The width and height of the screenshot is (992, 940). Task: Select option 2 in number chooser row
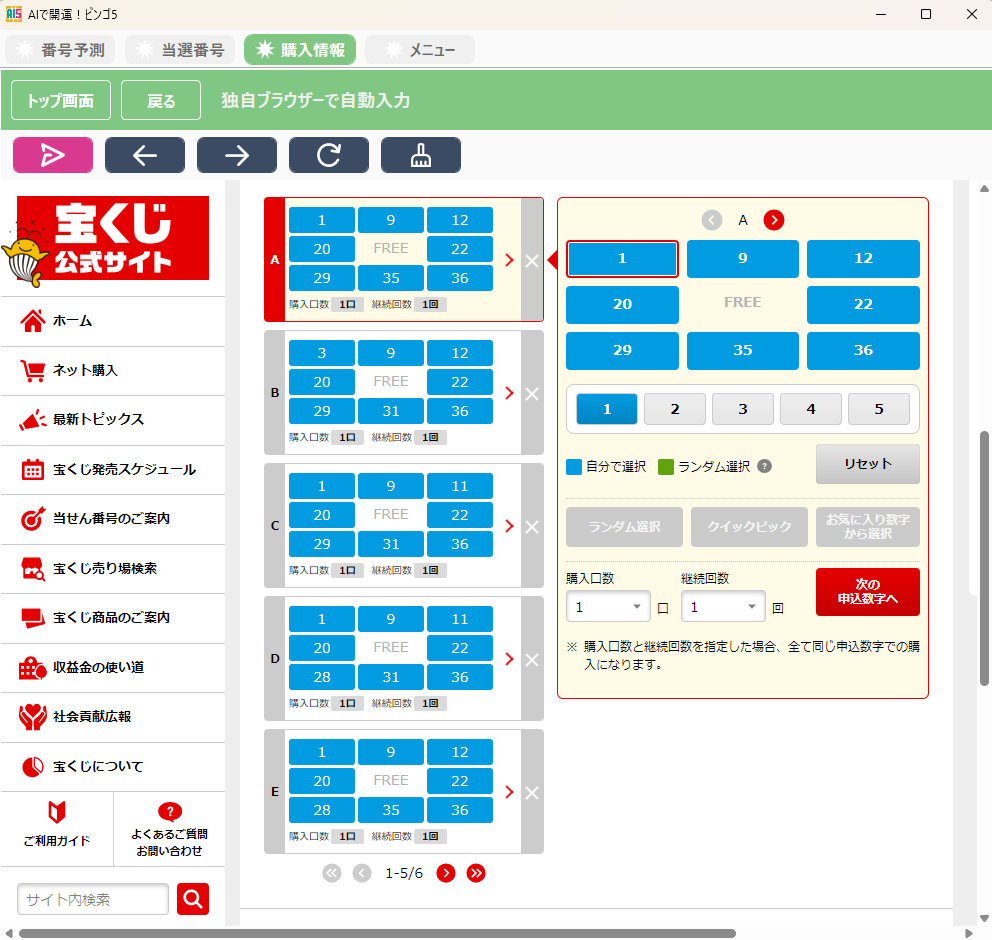pyautogui.click(x=675, y=409)
